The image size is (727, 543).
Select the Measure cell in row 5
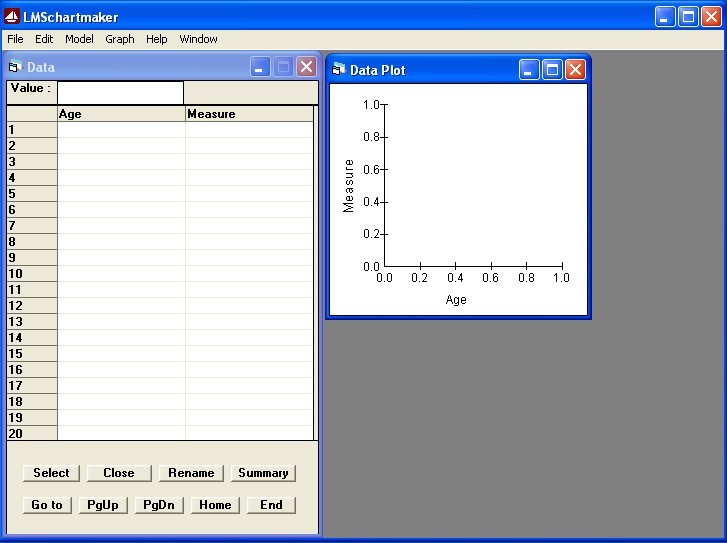pos(249,194)
